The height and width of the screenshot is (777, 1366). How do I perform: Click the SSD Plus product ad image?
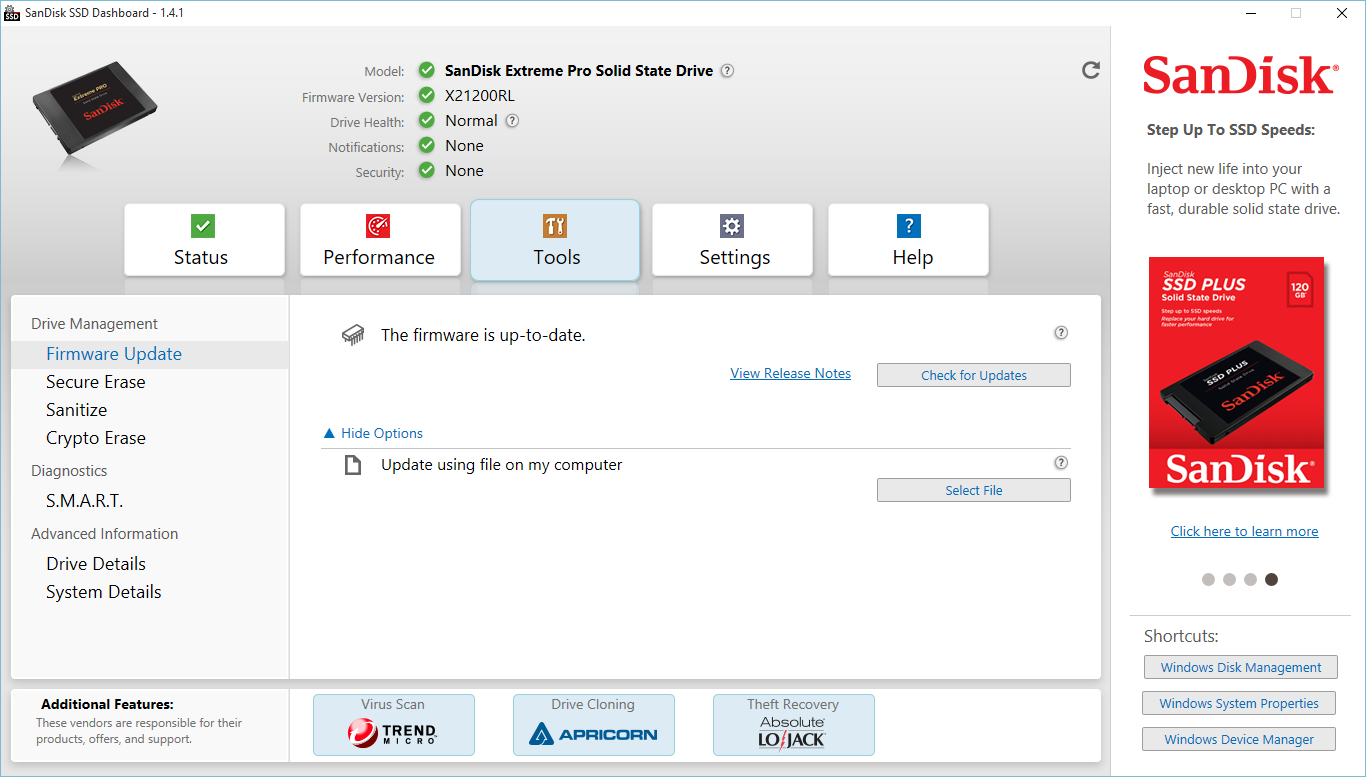(1237, 373)
